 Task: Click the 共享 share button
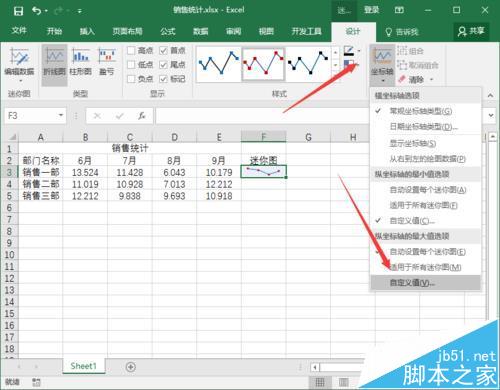[471, 31]
